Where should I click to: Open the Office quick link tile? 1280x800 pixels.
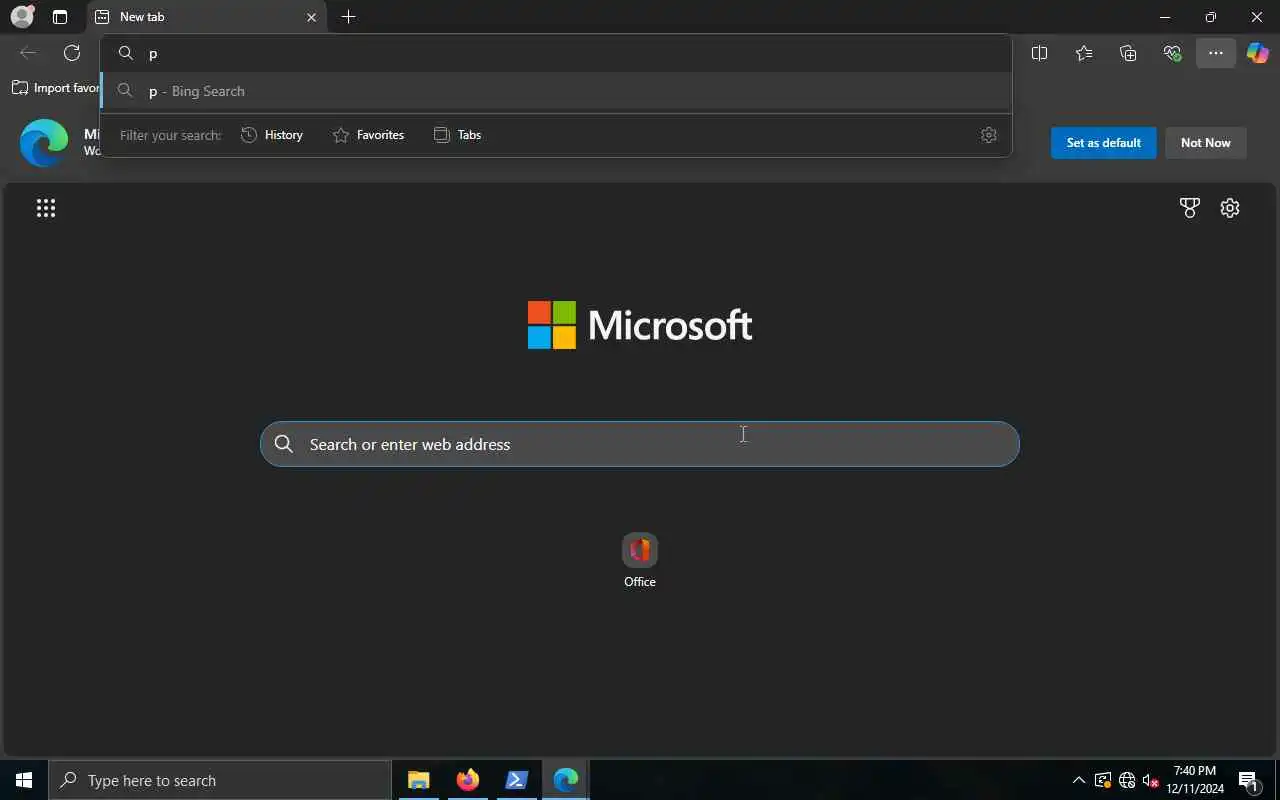coord(640,560)
